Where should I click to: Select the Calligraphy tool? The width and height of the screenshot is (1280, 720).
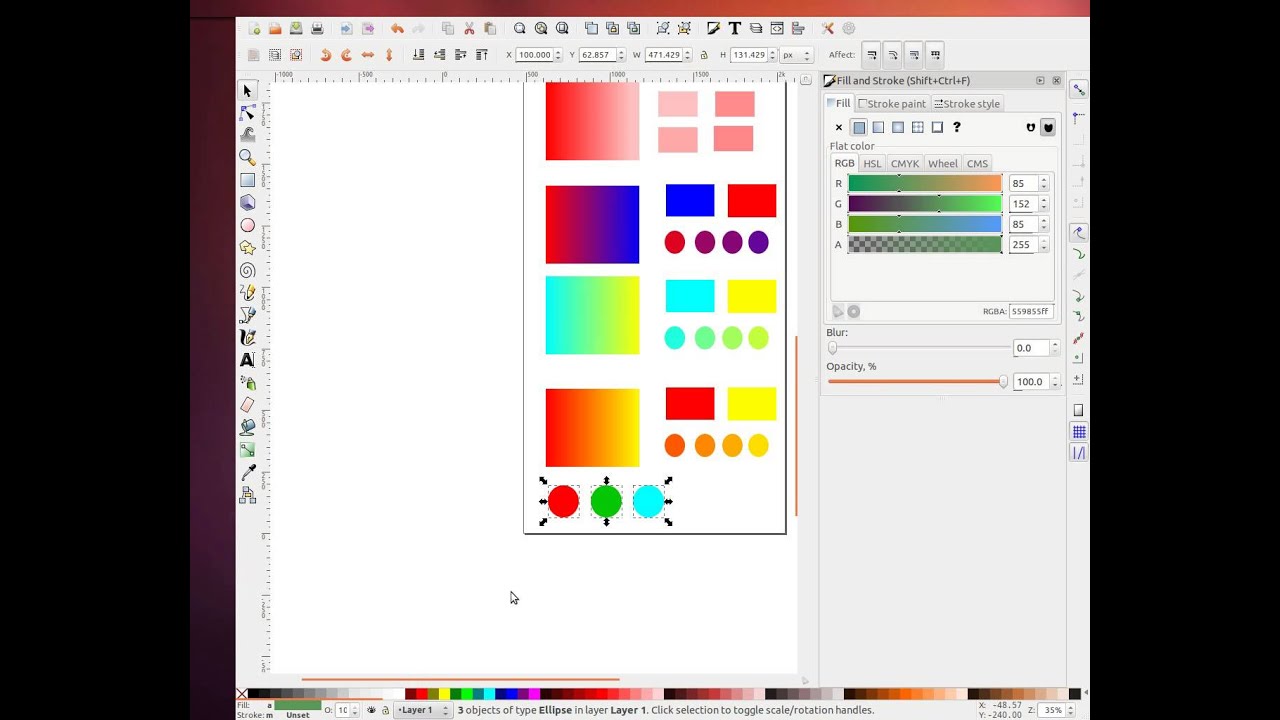click(x=247, y=337)
